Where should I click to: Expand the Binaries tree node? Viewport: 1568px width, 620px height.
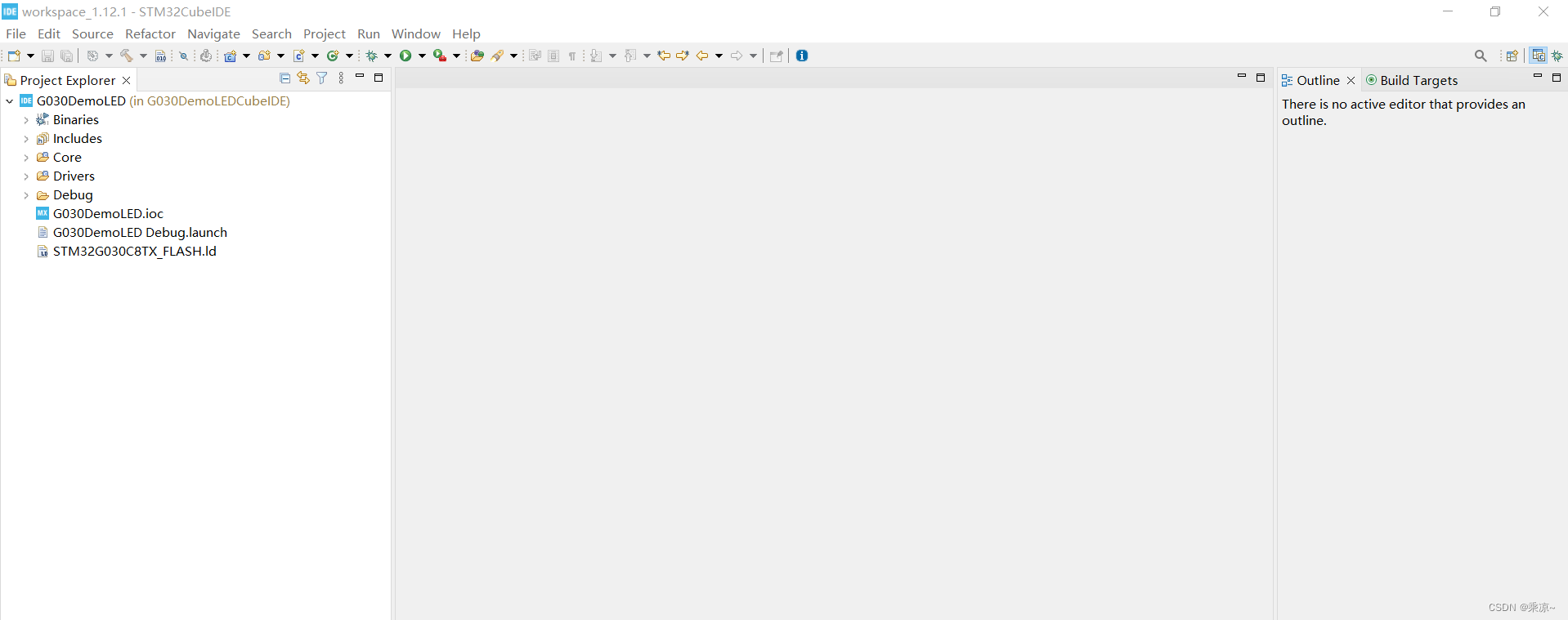tap(26, 120)
